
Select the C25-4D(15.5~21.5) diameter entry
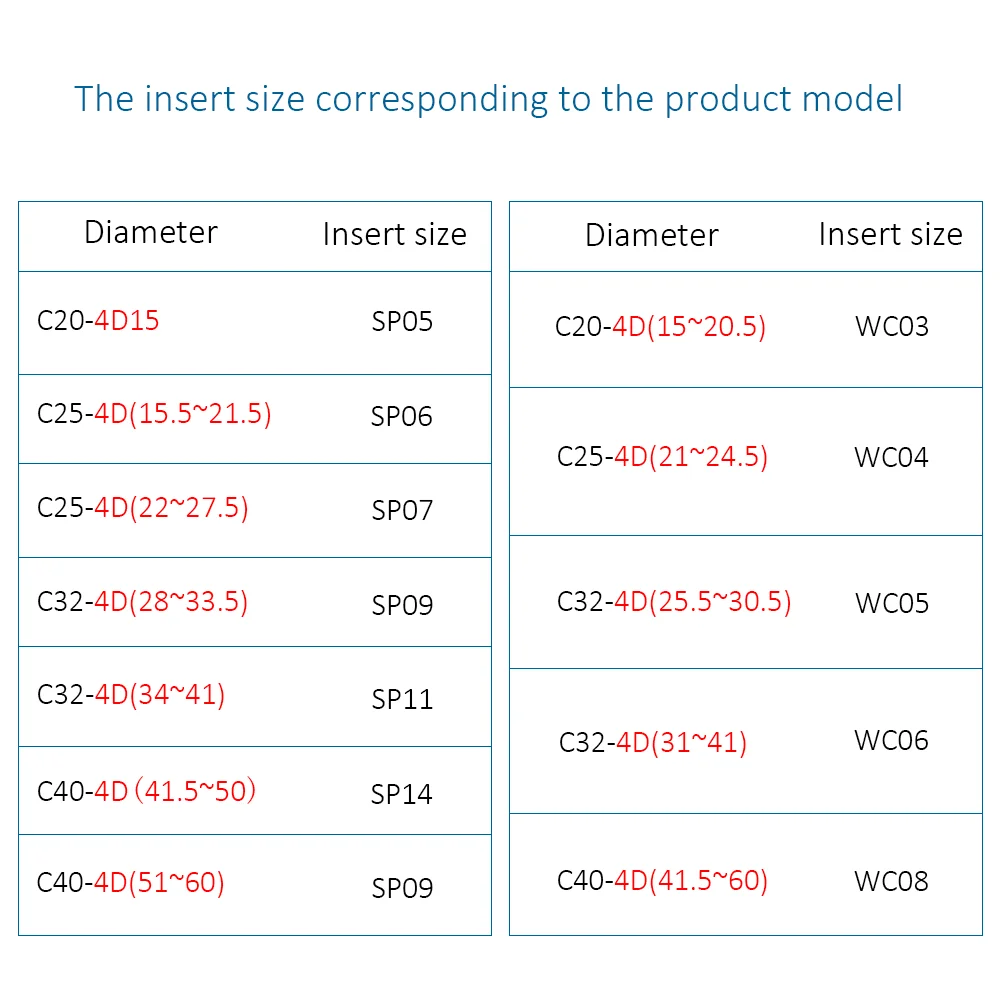point(154,414)
